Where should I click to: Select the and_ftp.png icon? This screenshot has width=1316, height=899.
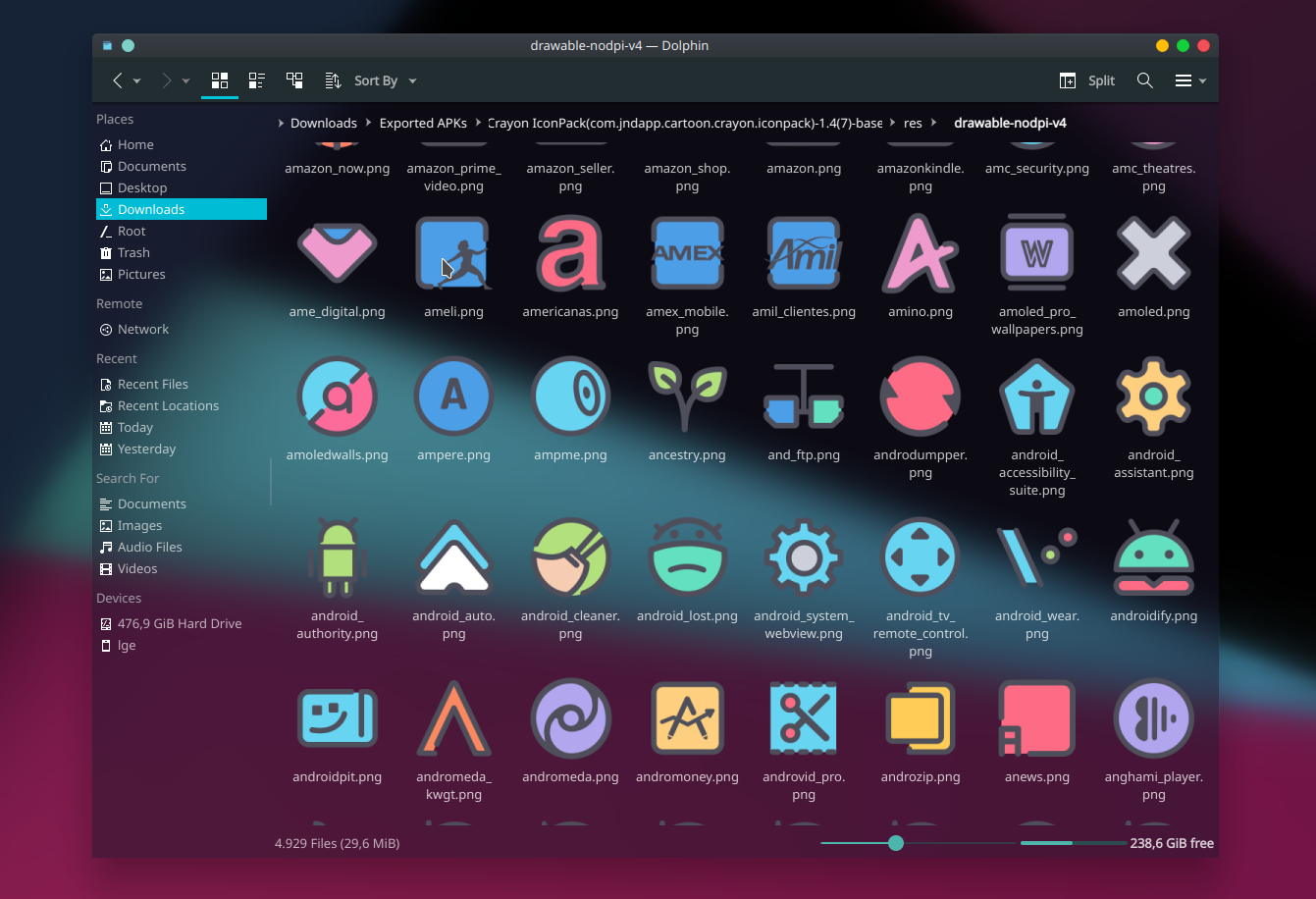pyautogui.click(x=804, y=397)
